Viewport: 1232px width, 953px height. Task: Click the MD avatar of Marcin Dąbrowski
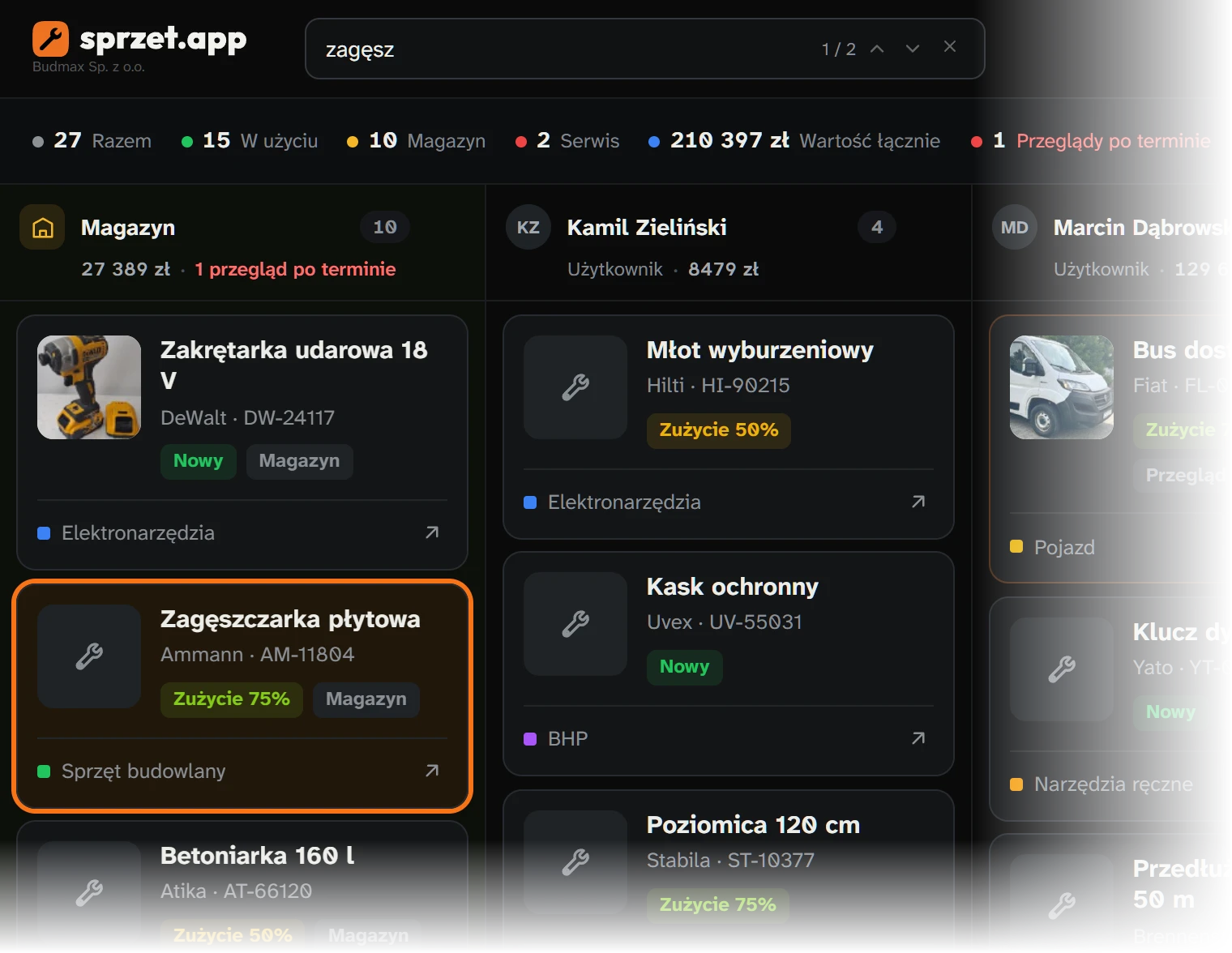coord(1015,228)
